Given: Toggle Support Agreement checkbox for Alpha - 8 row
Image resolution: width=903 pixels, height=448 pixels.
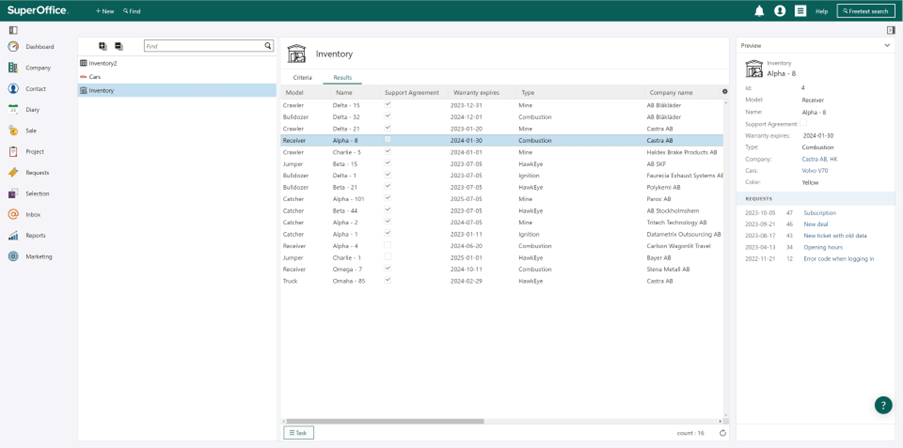Looking at the screenshot, I should [x=388, y=139].
